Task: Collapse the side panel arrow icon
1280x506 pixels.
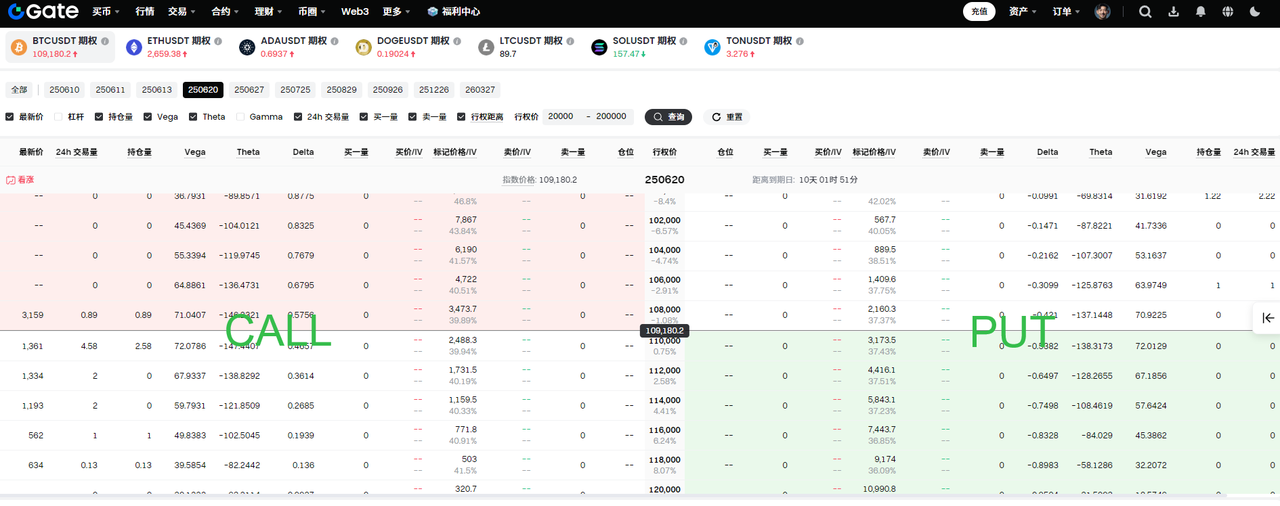Action: (x=1267, y=318)
